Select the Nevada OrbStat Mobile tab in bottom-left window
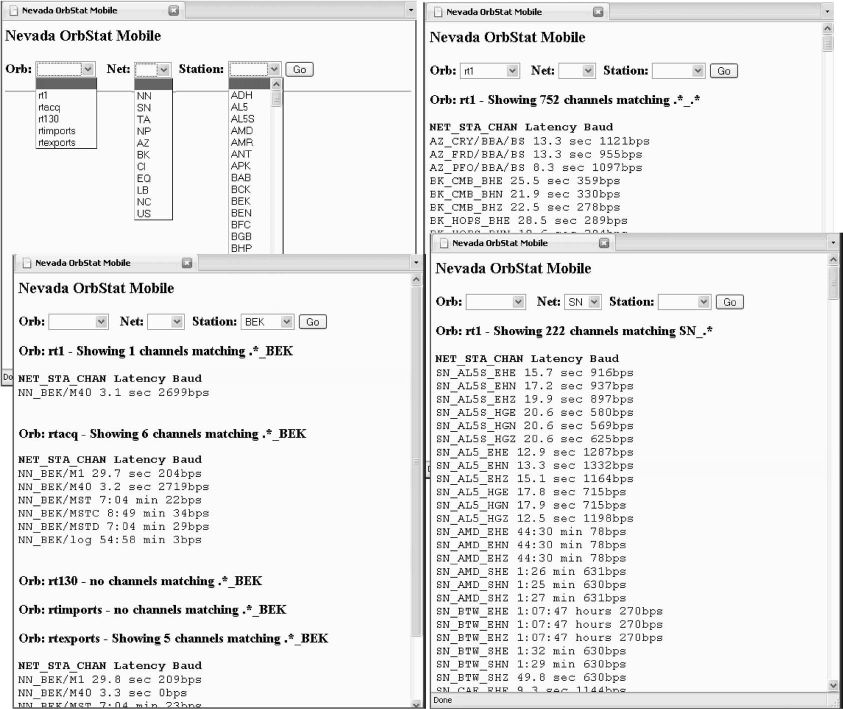 point(108,263)
